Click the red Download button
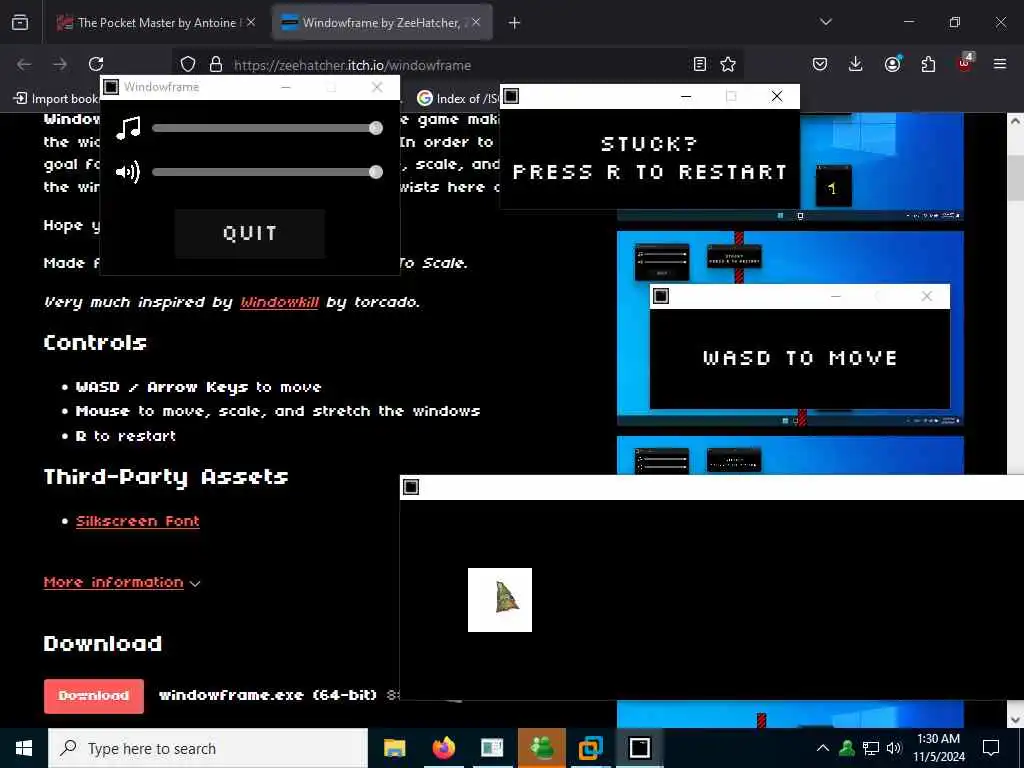This screenshot has width=1024, height=768. pyautogui.click(x=94, y=696)
